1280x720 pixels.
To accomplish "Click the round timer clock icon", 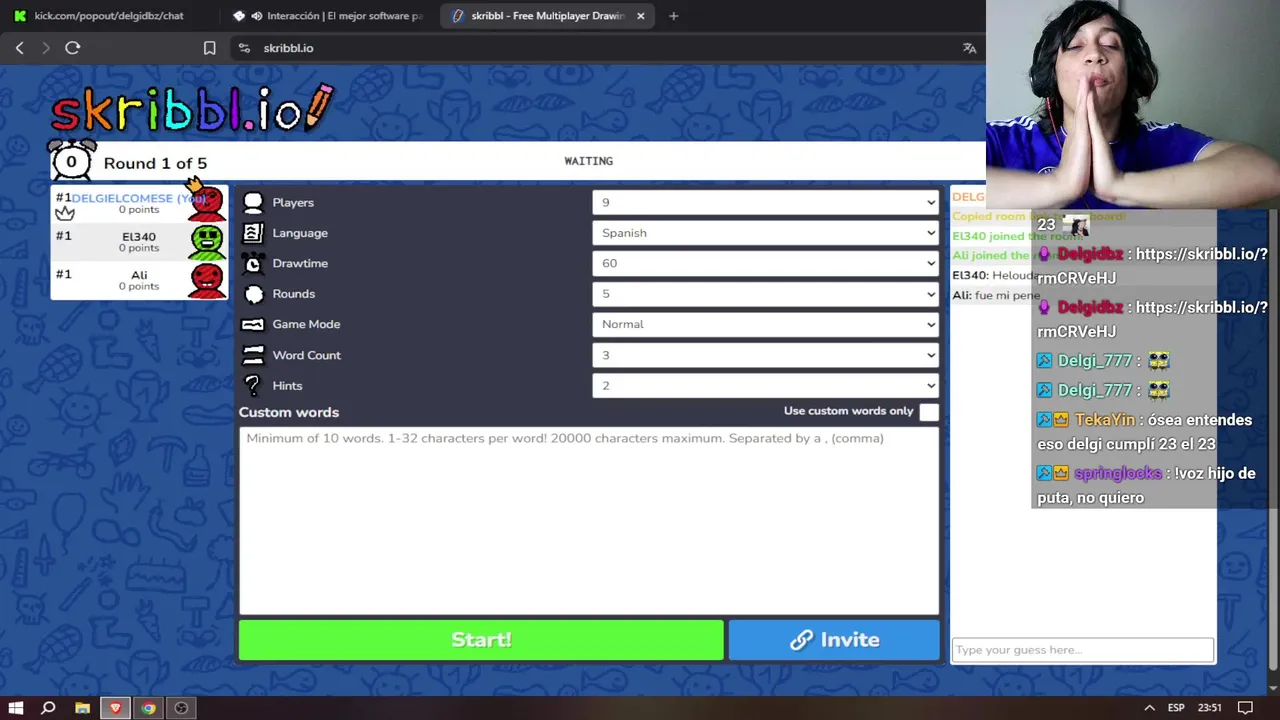I will click(x=71, y=161).
